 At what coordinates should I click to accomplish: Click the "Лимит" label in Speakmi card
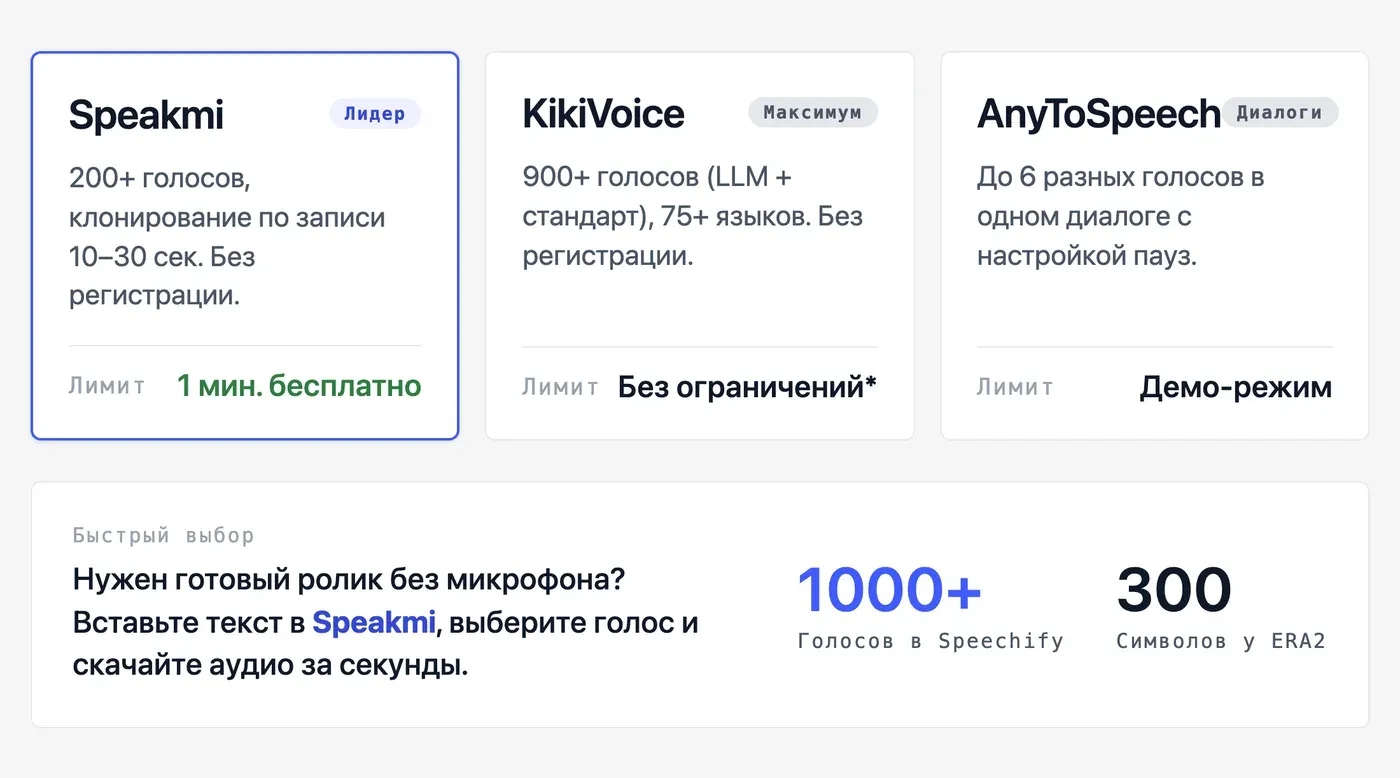[107, 386]
